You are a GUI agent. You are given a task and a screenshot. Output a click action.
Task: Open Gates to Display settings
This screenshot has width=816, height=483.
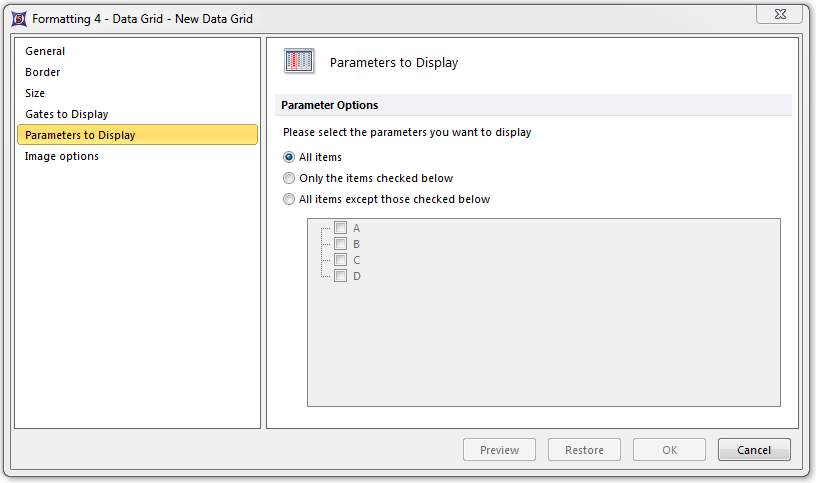click(67, 114)
